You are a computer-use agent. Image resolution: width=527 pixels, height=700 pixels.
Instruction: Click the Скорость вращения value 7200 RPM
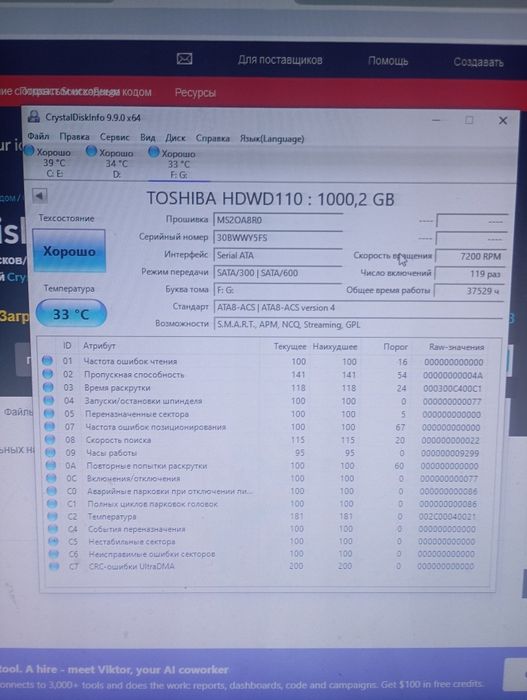pos(470,256)
